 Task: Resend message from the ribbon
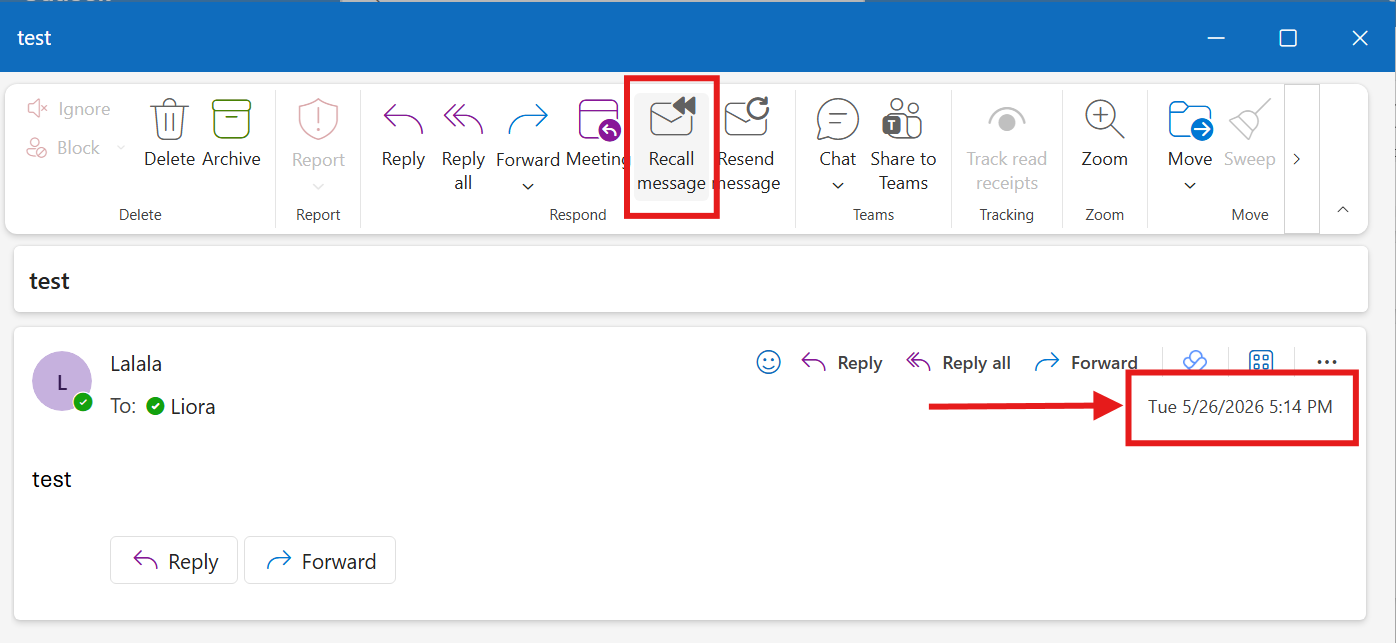coord(746,118)
